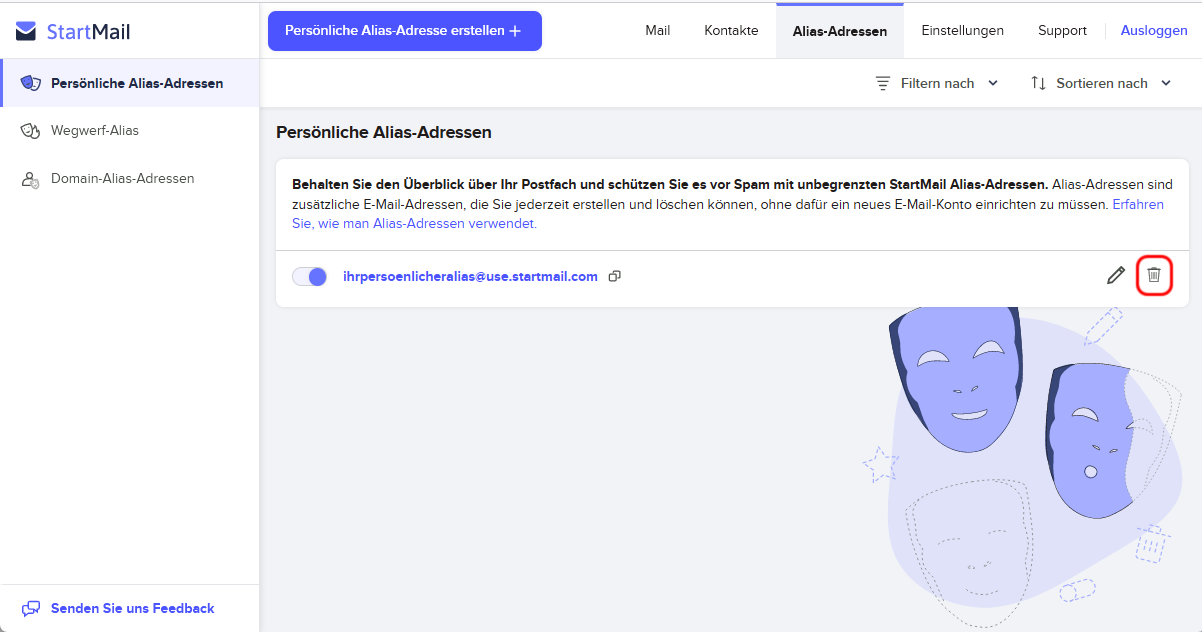Open the Einstellungen tab

963,31
